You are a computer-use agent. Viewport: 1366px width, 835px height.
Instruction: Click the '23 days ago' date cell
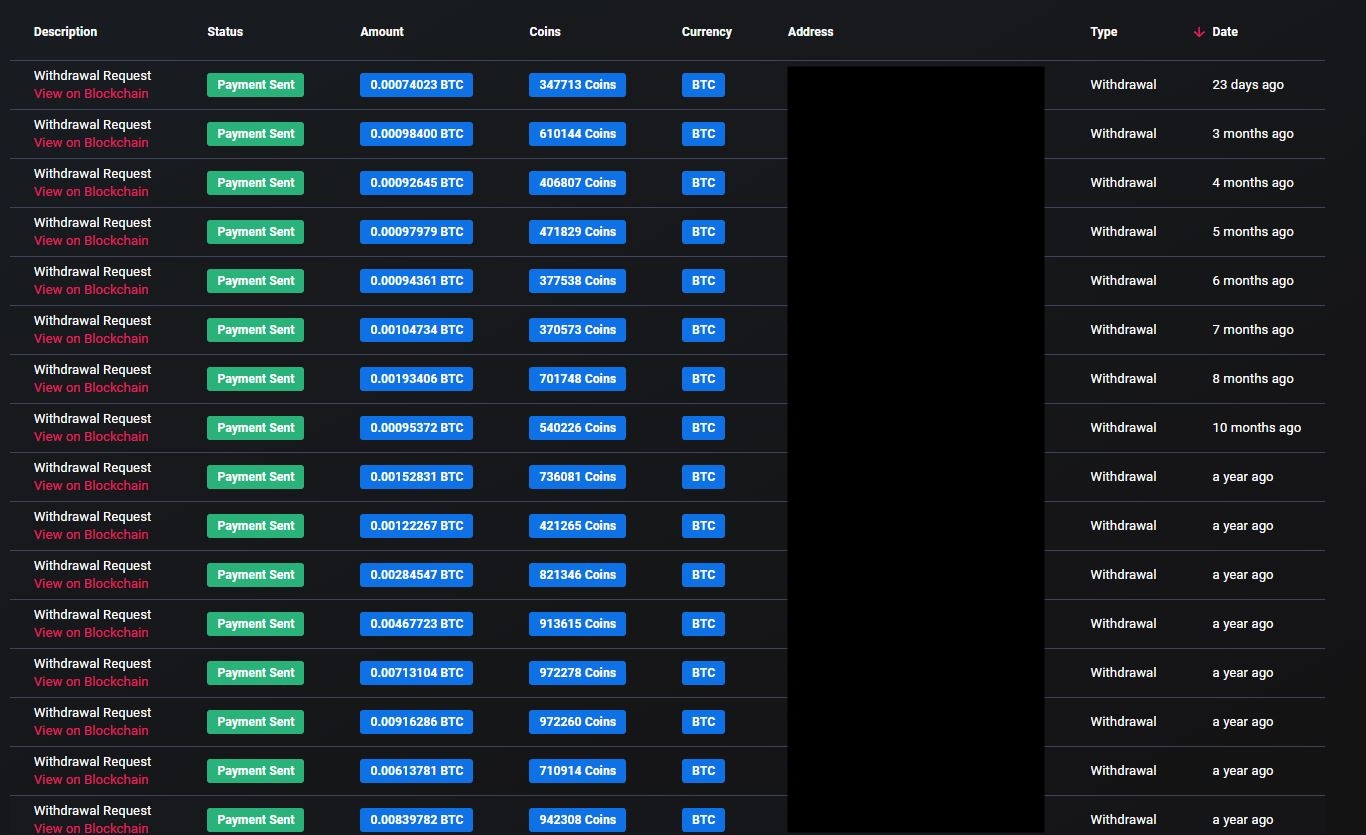[1248, 85]
